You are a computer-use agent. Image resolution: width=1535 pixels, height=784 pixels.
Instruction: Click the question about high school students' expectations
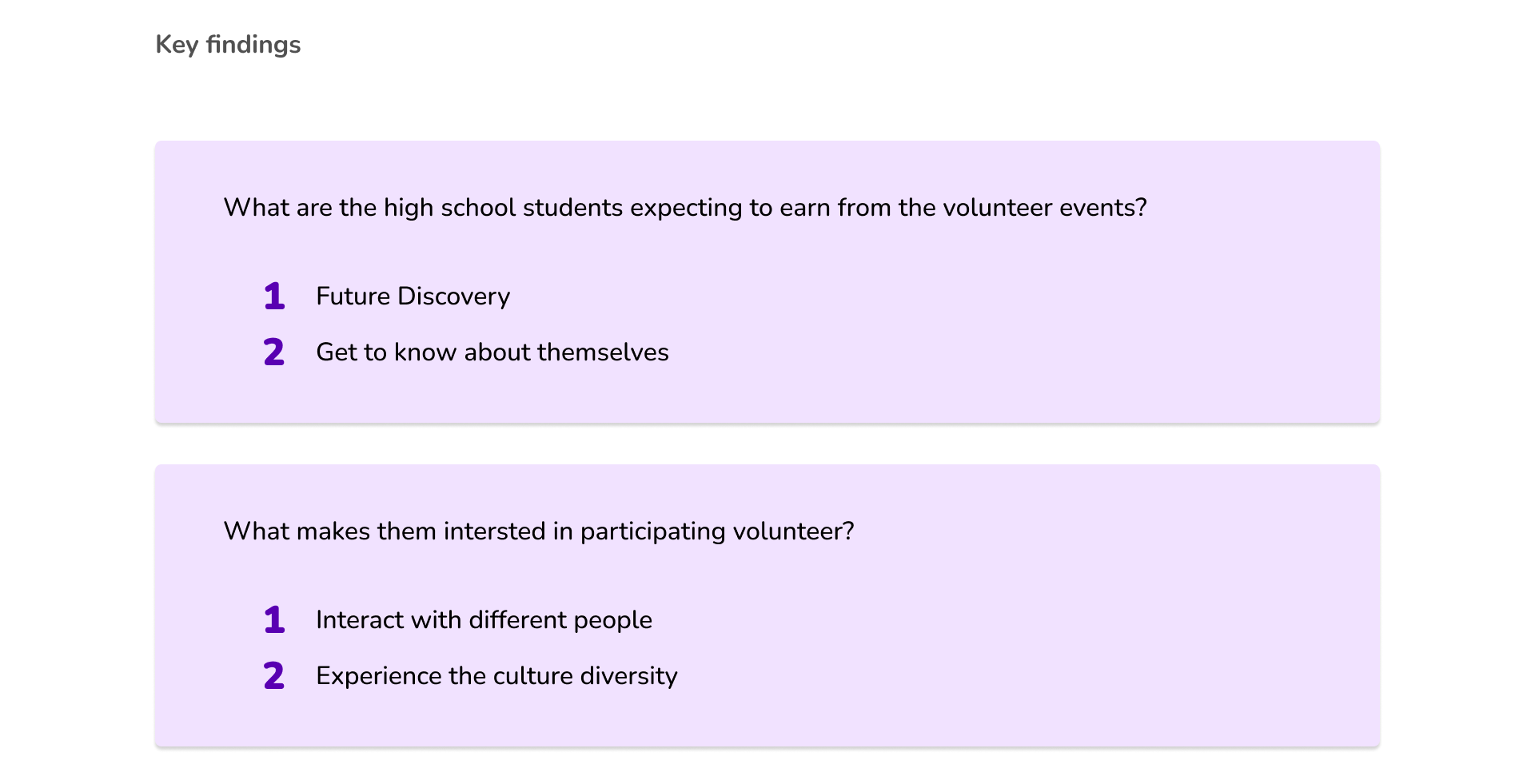tap(684, 208)
